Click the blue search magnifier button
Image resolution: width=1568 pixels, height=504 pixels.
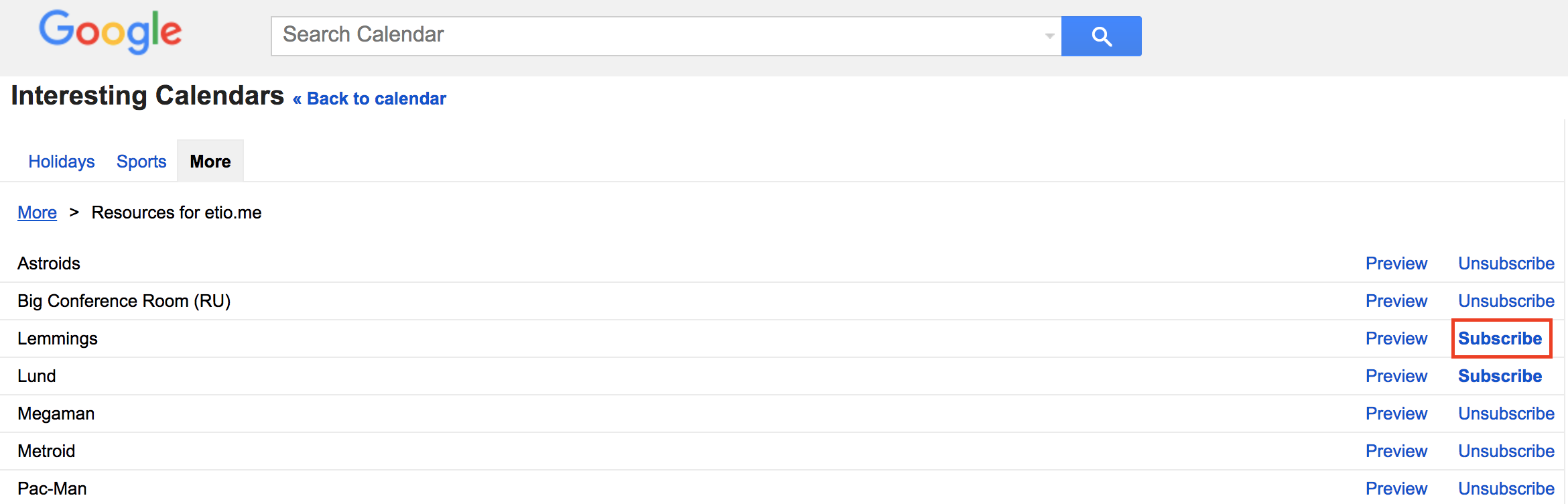(x=1101, y=36)
